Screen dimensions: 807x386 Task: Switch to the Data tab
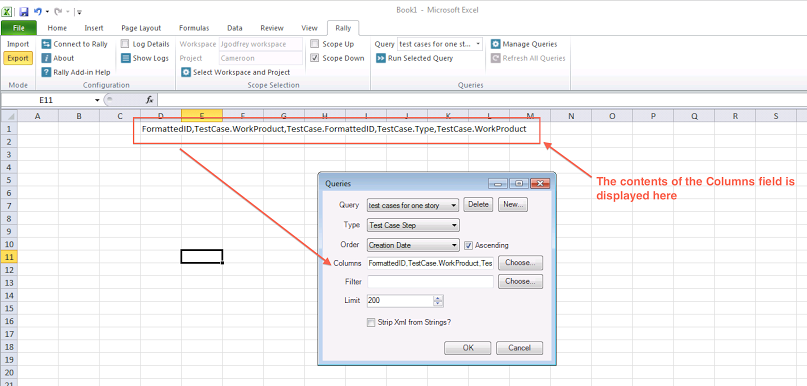[235, 28]
